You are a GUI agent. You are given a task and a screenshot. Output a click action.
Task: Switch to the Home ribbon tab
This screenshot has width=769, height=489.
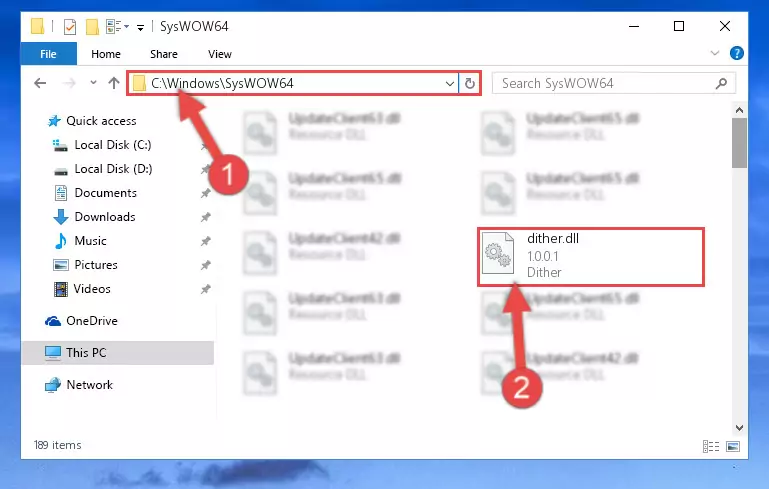point(105,54)
